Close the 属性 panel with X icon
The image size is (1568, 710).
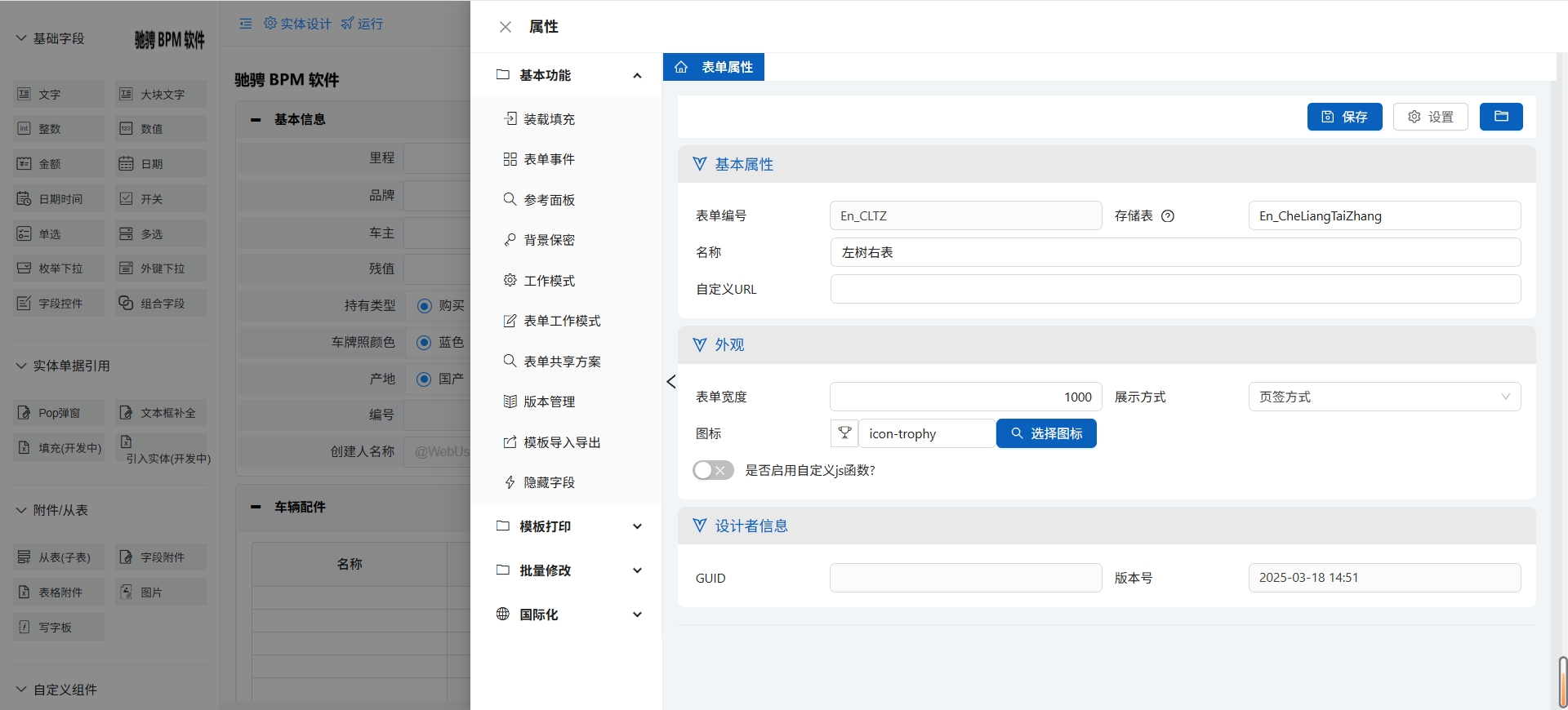click(x=506, y=27)
